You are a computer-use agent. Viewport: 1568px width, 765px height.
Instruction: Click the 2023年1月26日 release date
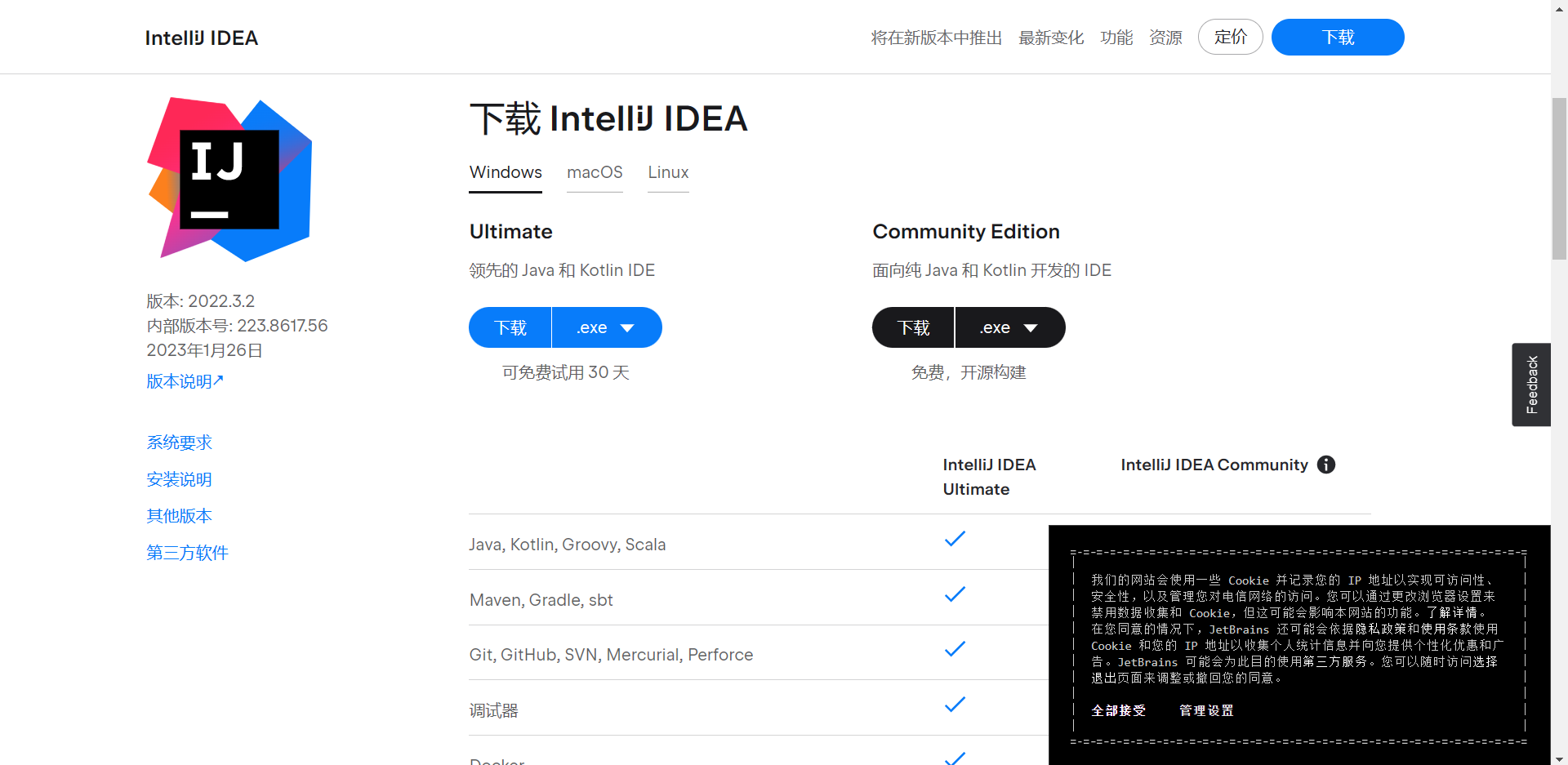(x=204, y=350)
